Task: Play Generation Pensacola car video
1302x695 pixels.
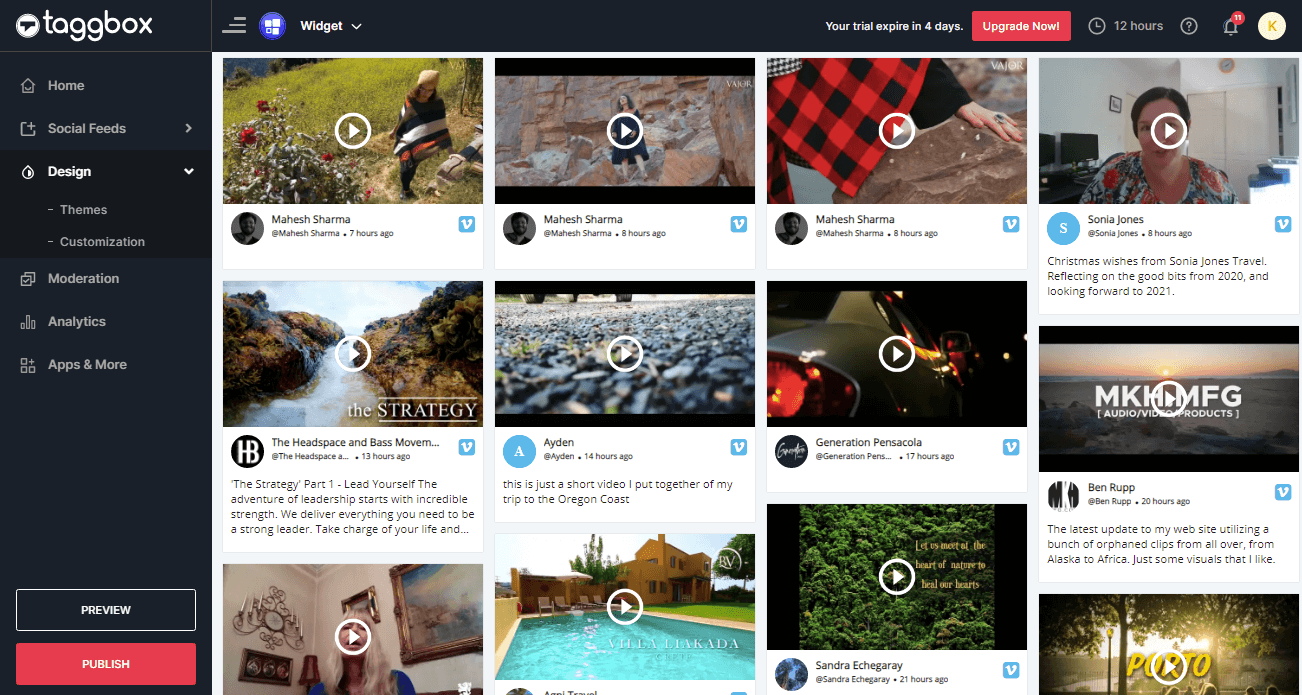Action: tap(897, 353)
